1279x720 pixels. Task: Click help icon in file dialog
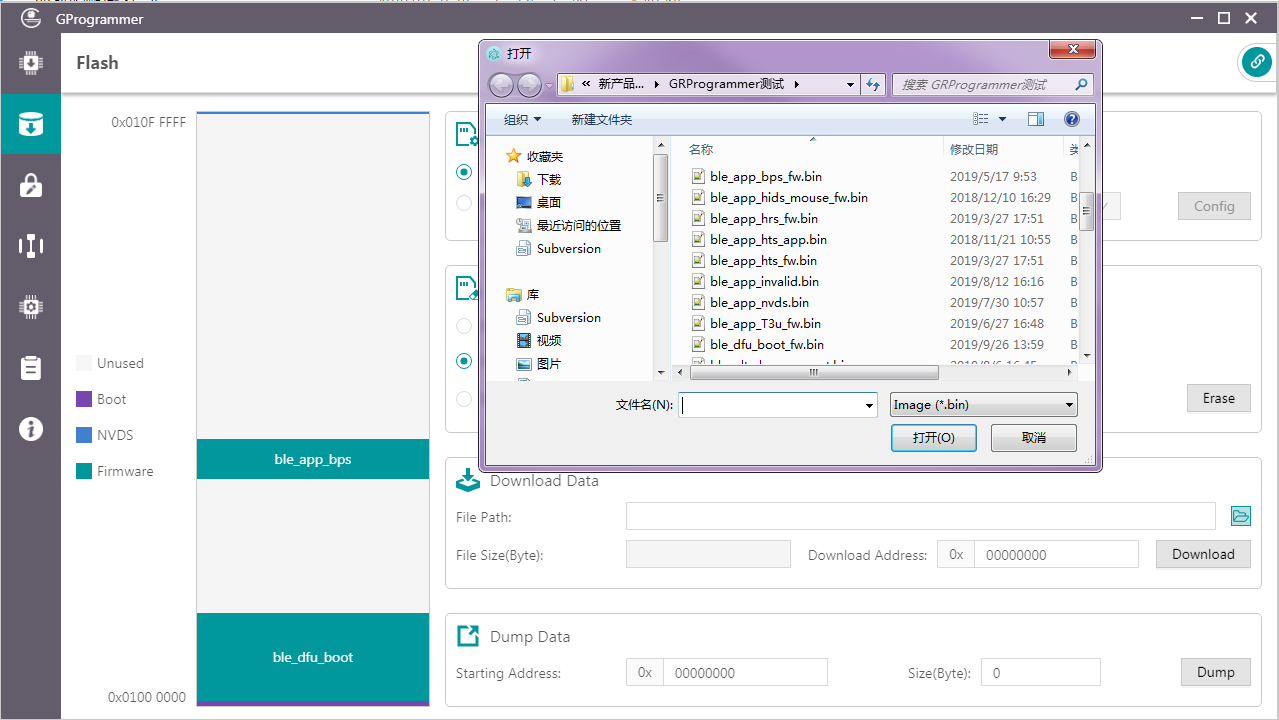coord(1071,119)
